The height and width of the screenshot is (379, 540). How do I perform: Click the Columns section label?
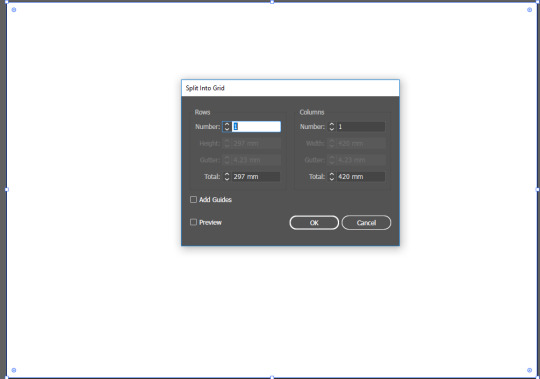312,112
